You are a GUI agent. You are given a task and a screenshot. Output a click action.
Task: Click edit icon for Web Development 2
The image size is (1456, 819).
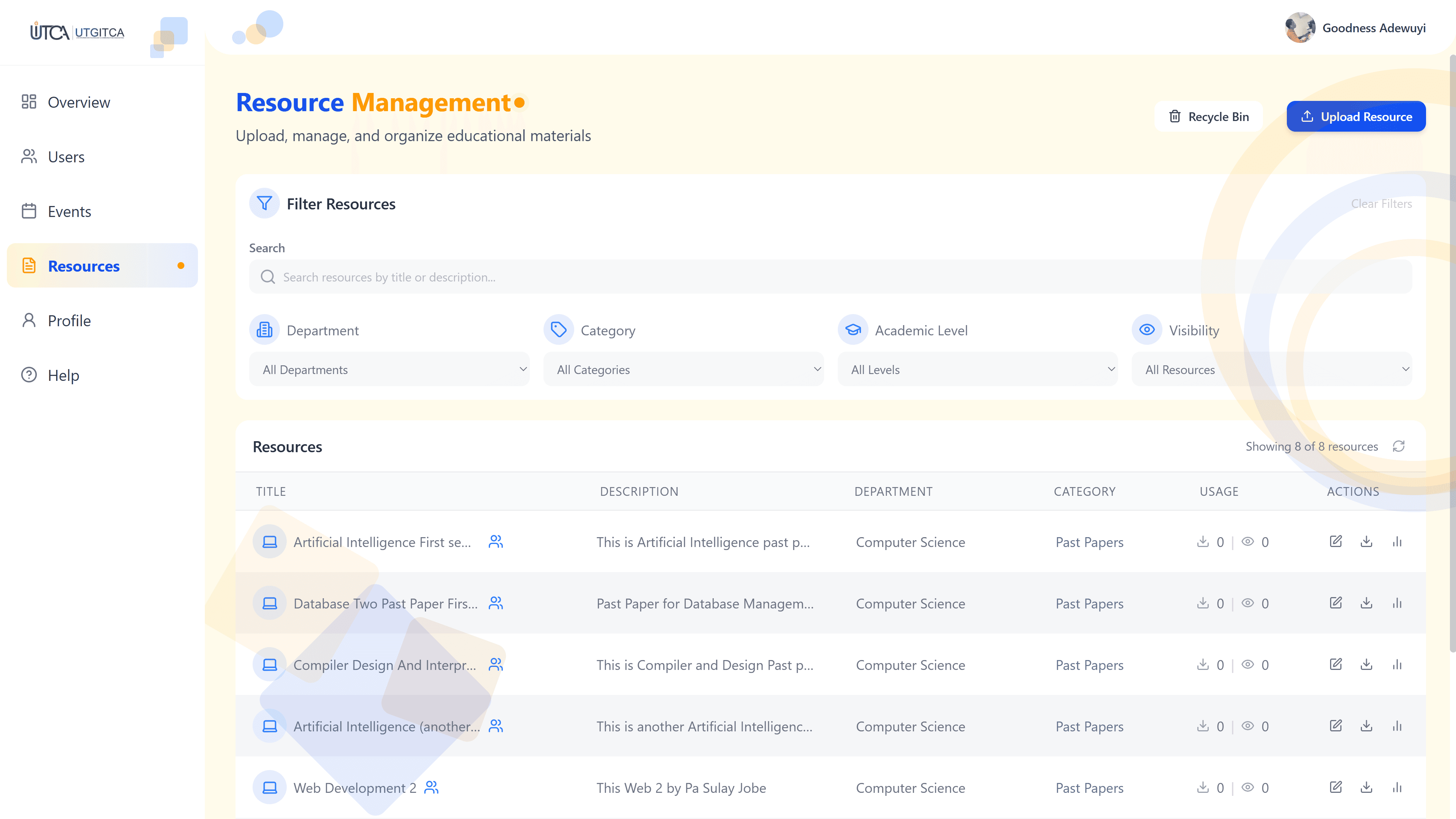coord(1336,788)
